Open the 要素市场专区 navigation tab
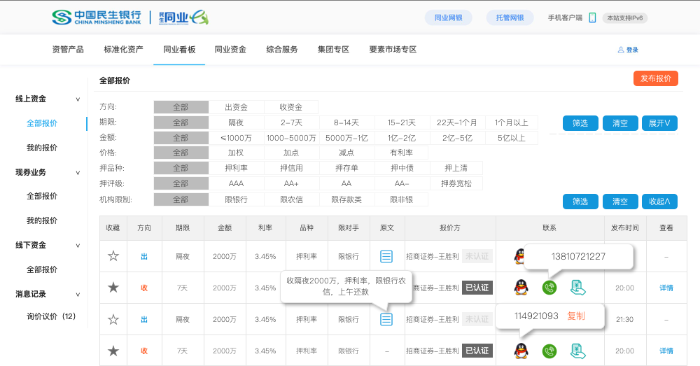Viewport: 700px width, 366px height. (x=393, y=50)
